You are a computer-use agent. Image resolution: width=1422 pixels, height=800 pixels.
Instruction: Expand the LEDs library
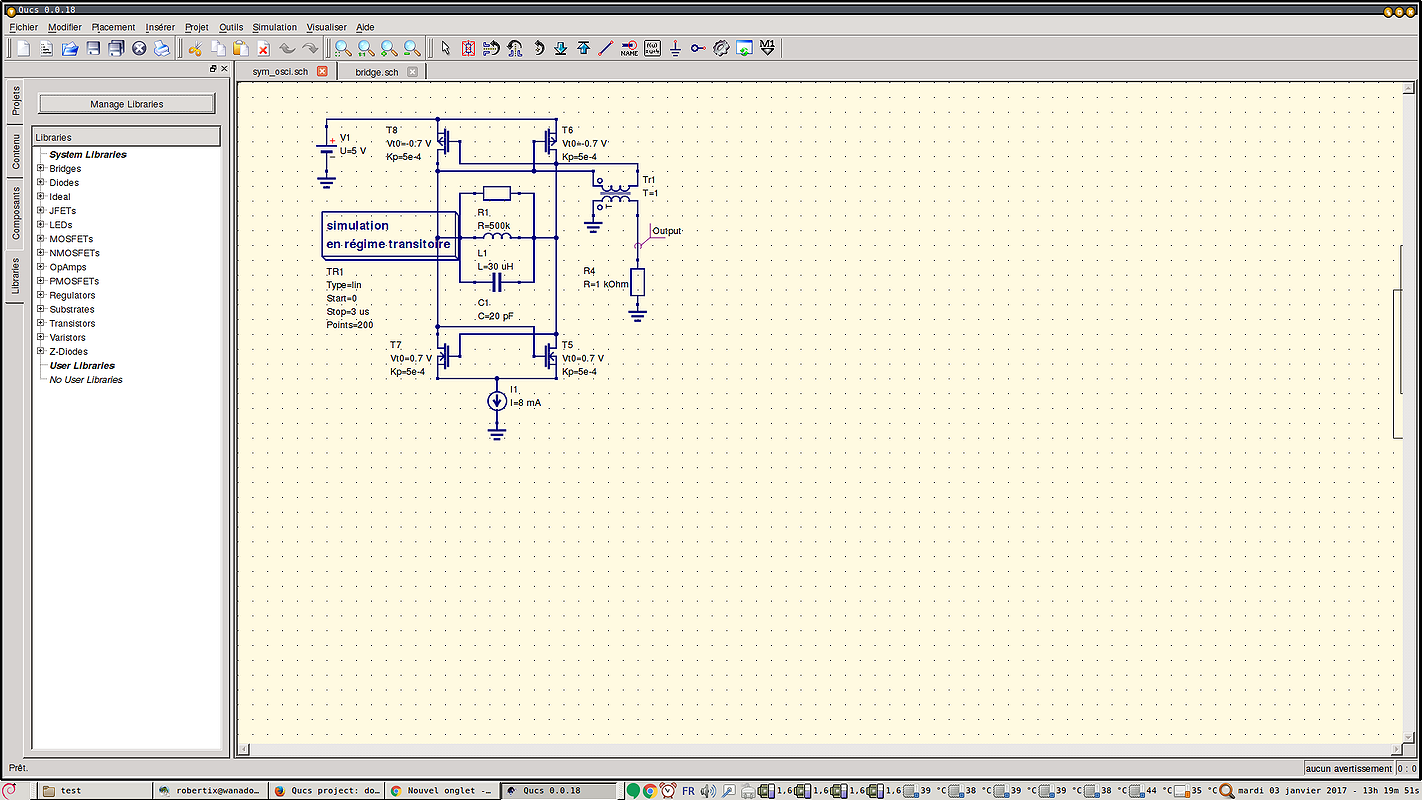click(x=41, y=225)
